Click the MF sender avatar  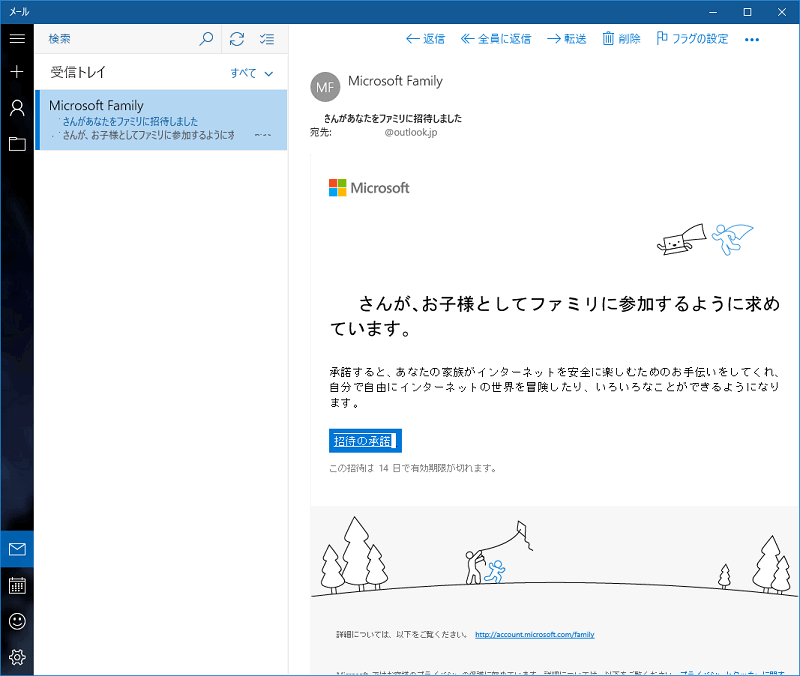click(x=325, y=87)
